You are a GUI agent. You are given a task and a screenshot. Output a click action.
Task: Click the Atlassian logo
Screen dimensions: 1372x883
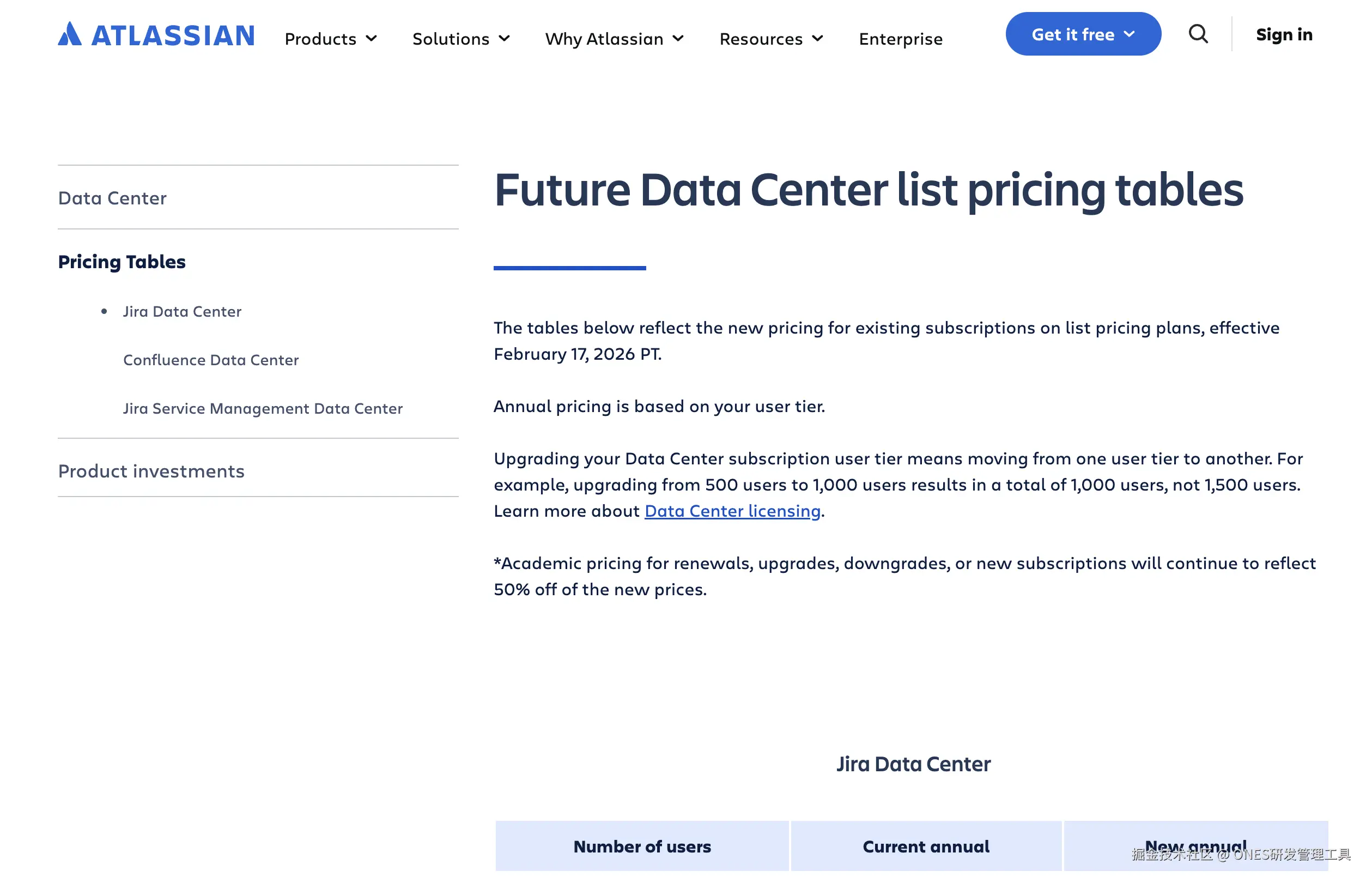coord(156,35)
